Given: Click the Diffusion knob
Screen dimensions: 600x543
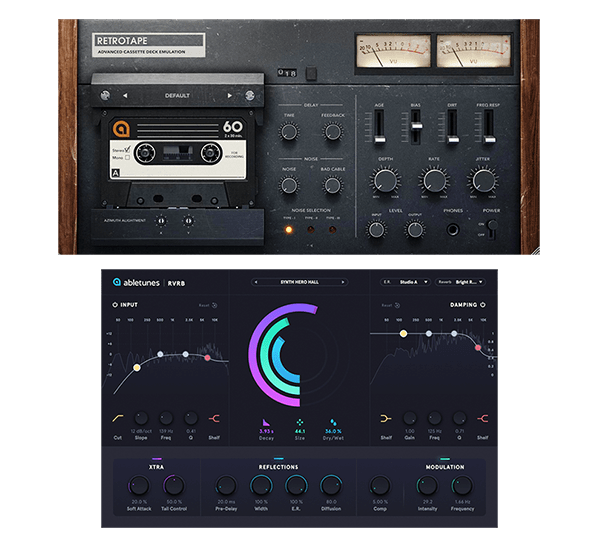Looking at the screenshot, I should (x=331, y=485).
